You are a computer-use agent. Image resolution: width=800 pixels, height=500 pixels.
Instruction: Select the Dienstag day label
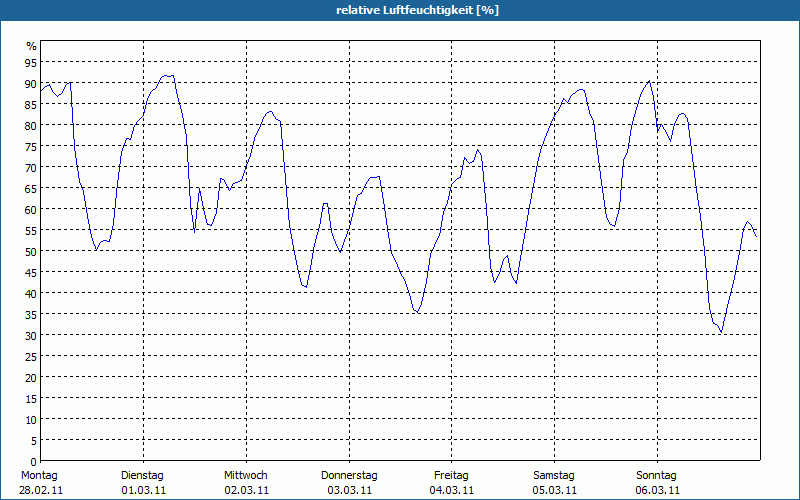pos(142,475)
